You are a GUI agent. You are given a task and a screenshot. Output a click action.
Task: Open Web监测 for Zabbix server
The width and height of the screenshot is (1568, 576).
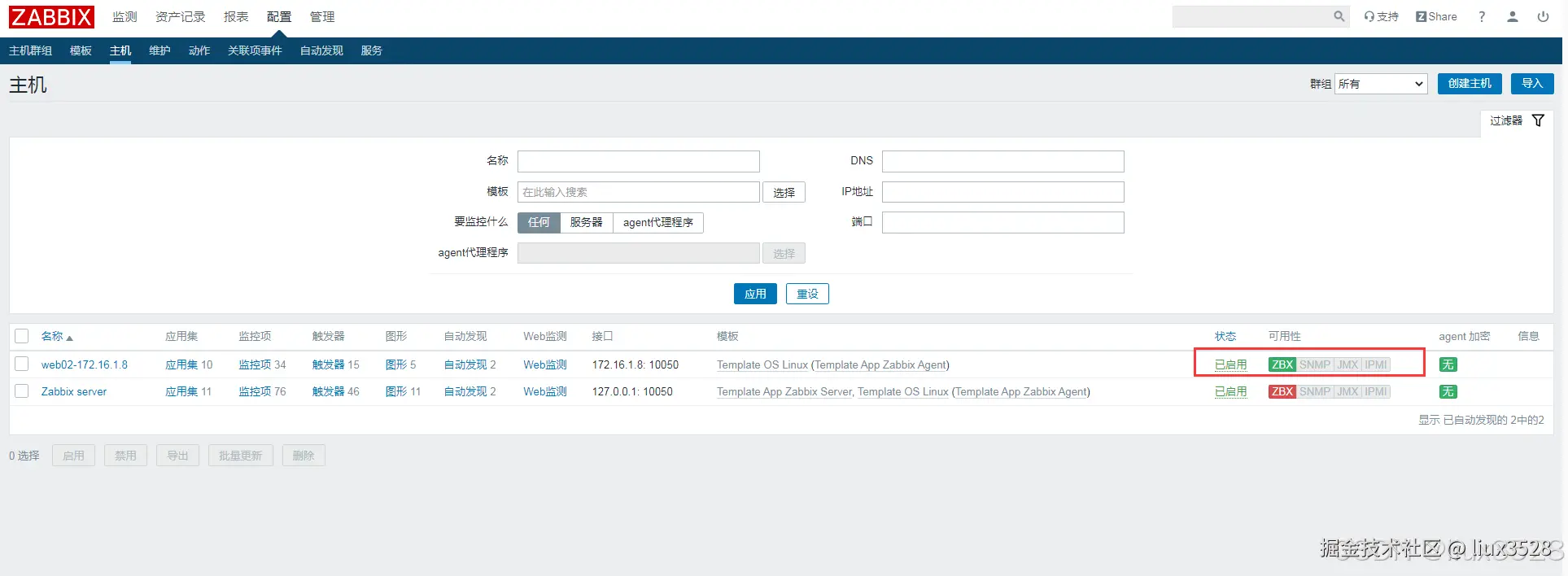[x=545, y=391]
